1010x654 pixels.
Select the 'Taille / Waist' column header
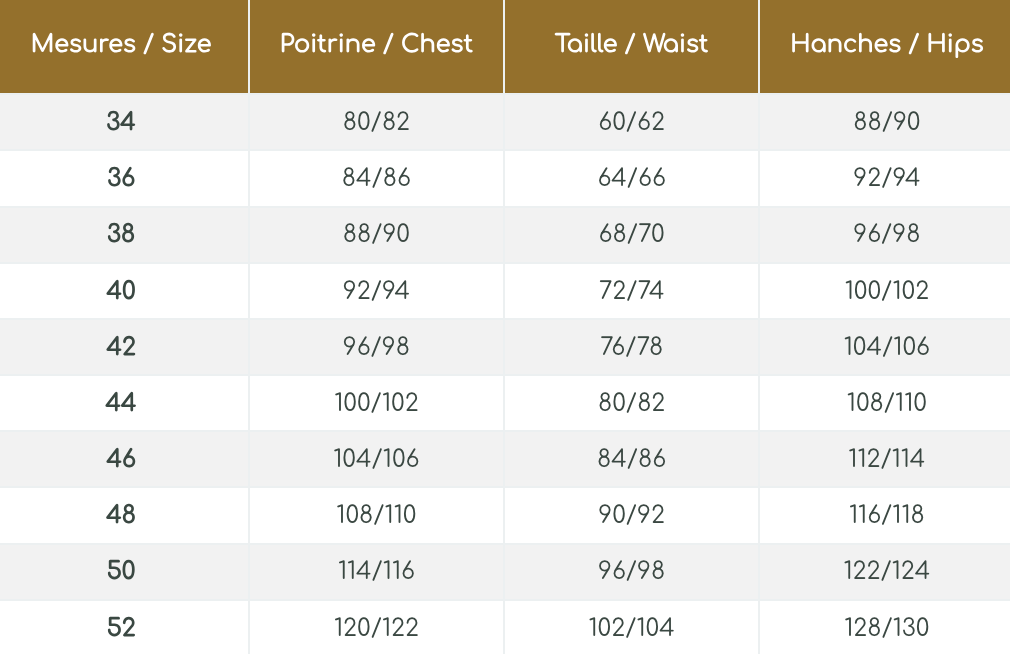click(x=631, y=44)
